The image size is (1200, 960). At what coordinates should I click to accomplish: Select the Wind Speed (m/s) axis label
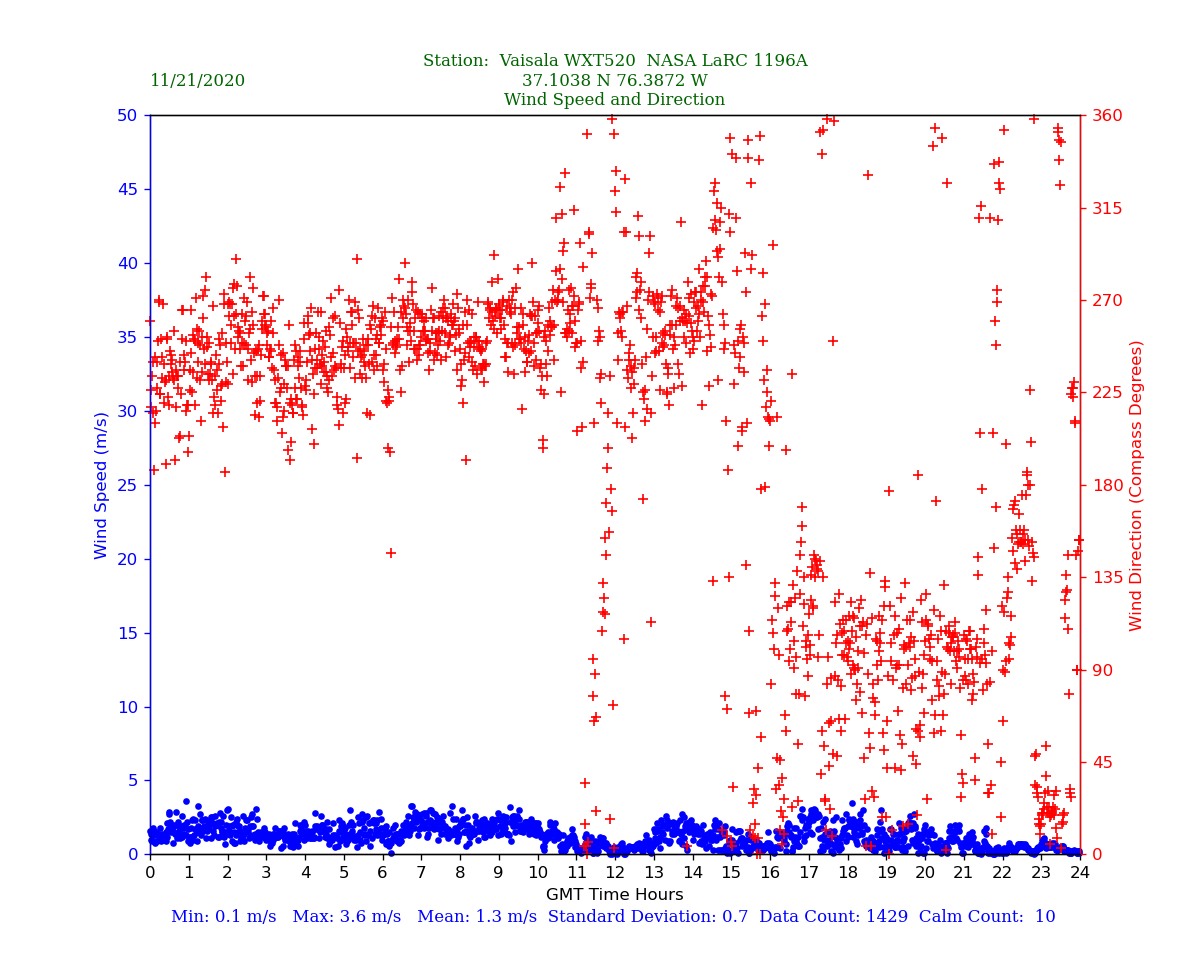point(102,485)
